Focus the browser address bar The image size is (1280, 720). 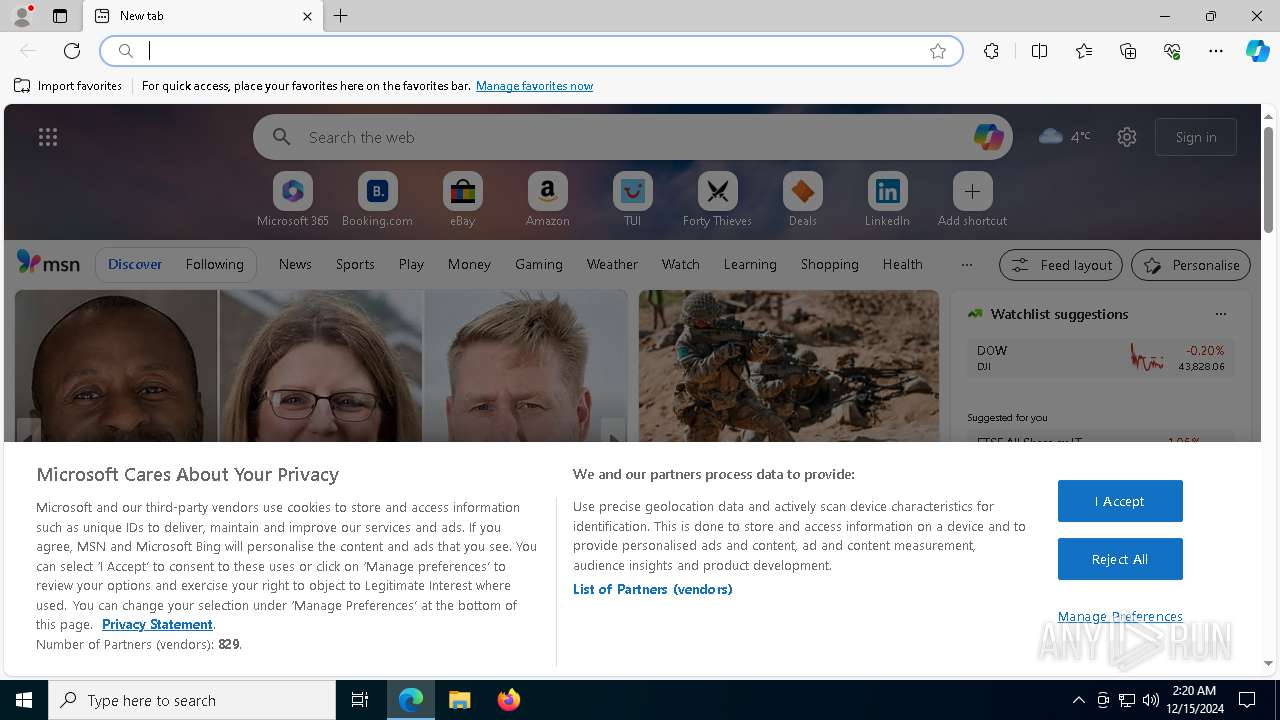click(530, 51)
